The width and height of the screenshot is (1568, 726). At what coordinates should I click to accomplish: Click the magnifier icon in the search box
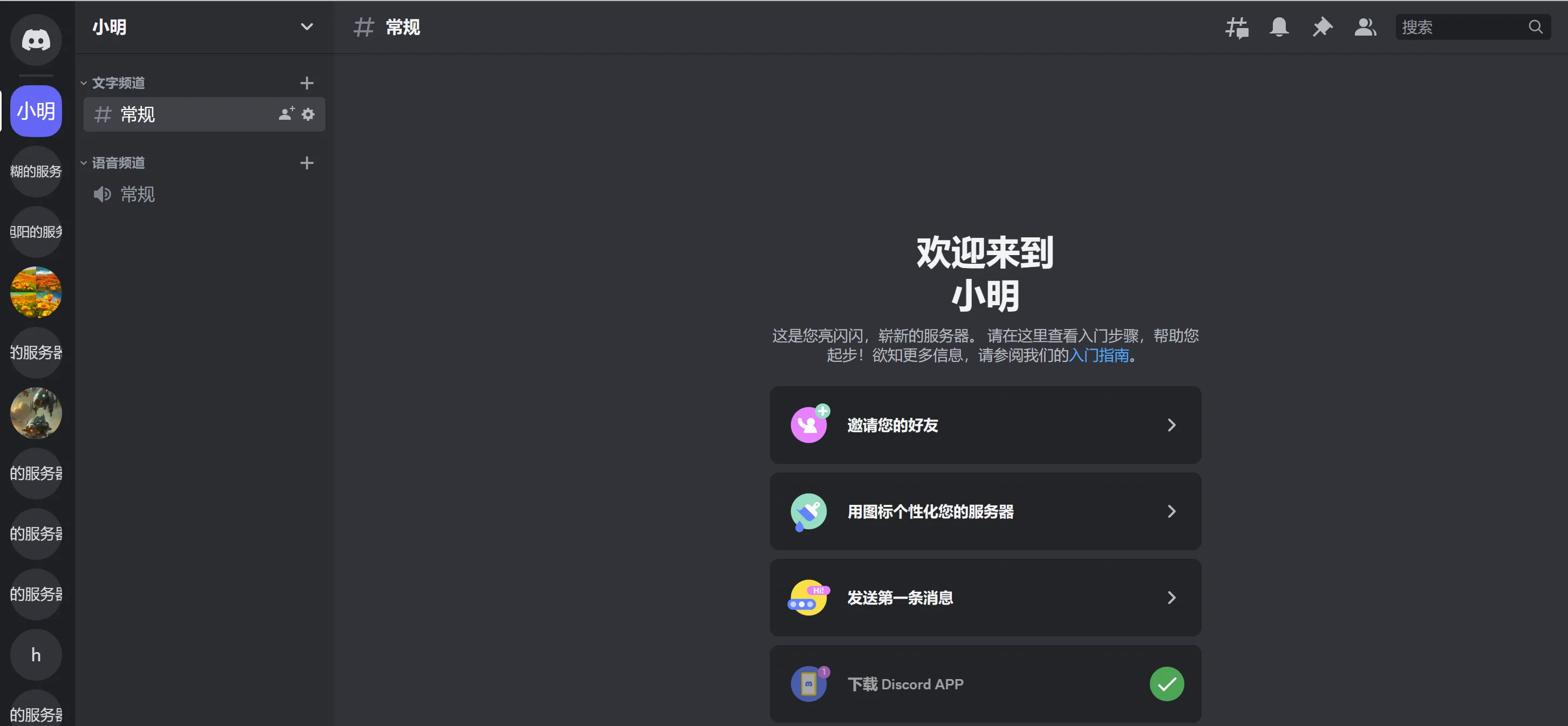click(x=1536, y=26)
